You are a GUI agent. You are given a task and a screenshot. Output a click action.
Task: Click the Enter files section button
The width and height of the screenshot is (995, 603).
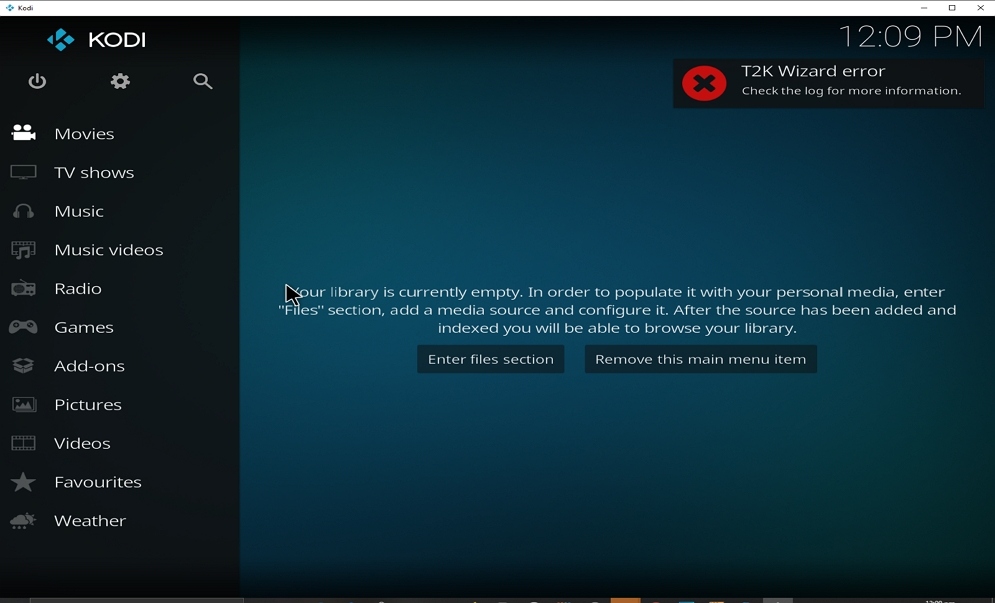click(491, 359)
